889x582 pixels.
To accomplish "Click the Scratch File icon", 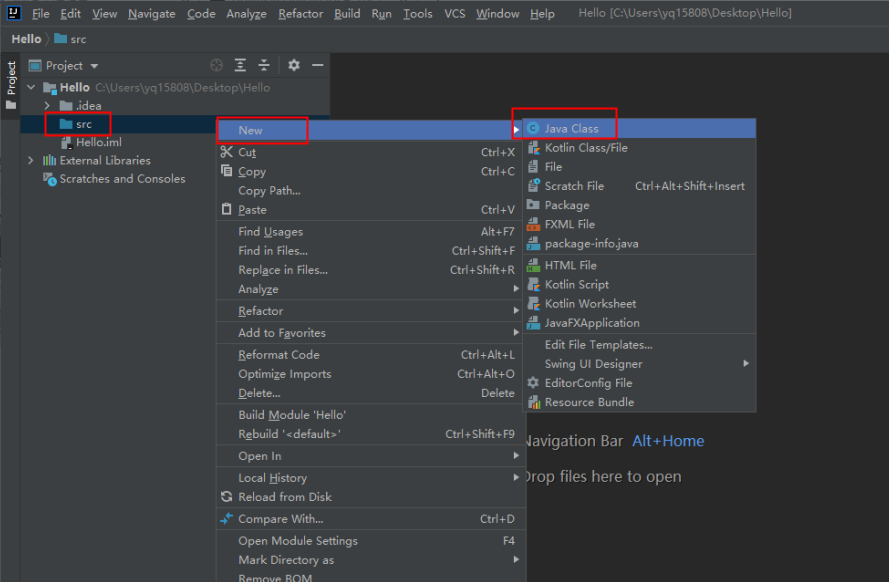I will click(534, 185).
